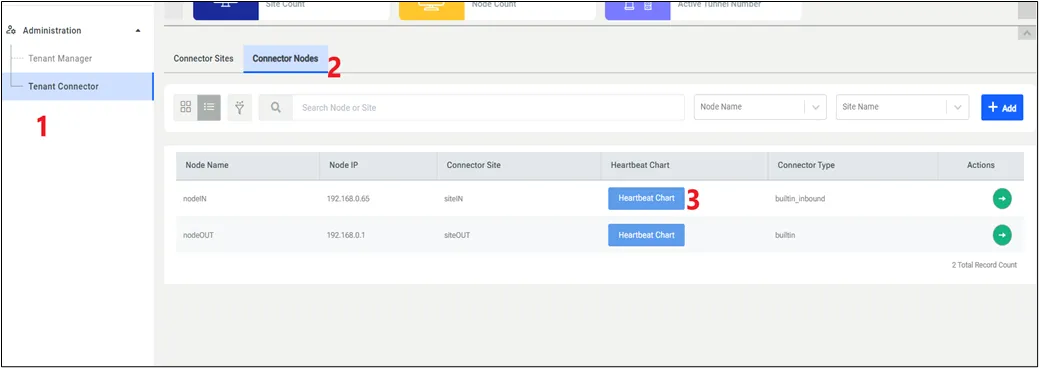Switch to Connector Nodes tab

[x=285, y=58]
